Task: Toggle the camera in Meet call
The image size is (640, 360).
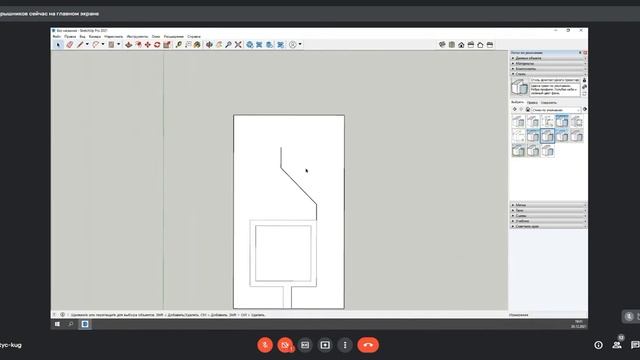Action: pyautogui.click(x=285, y=345)
